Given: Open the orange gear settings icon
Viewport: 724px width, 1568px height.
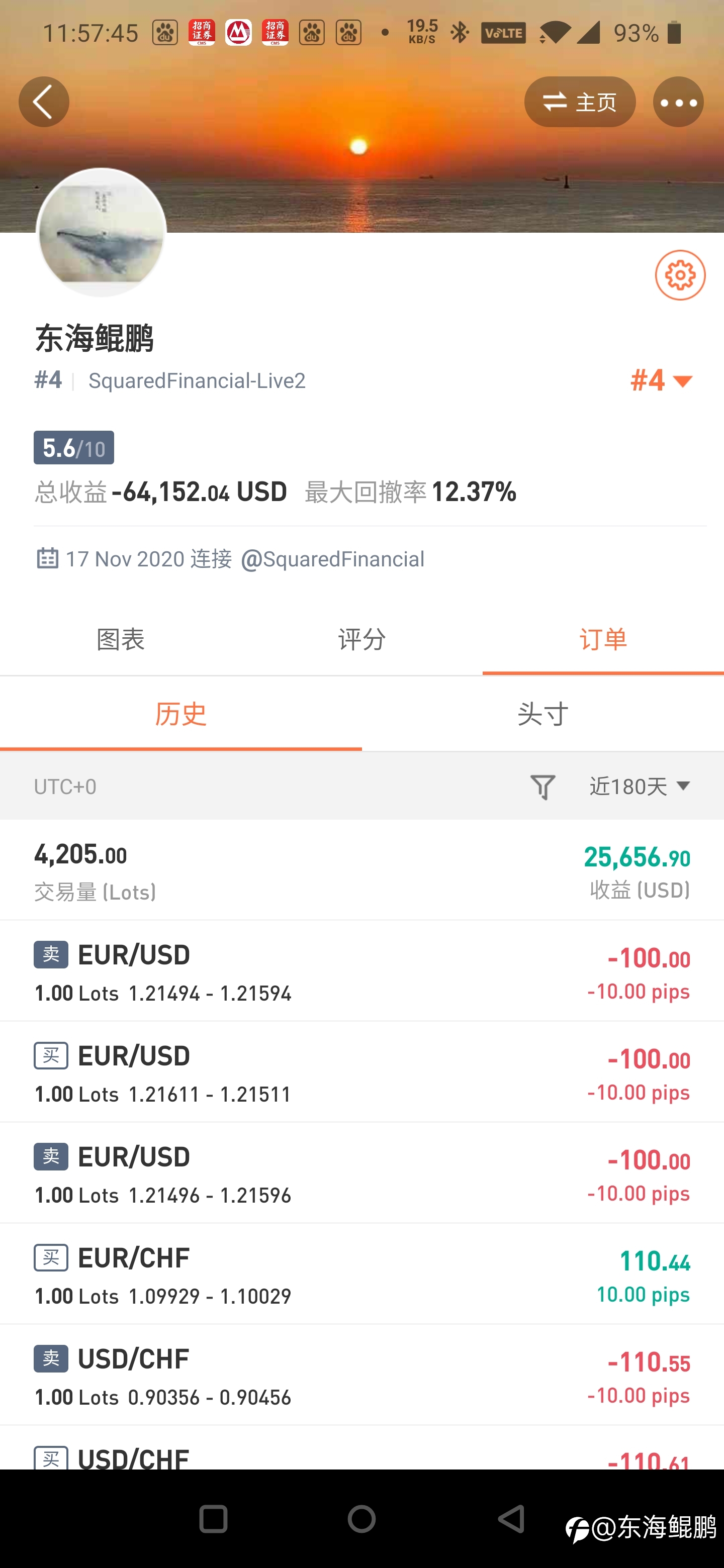Looking at the screenshot, I should (680, 275).
